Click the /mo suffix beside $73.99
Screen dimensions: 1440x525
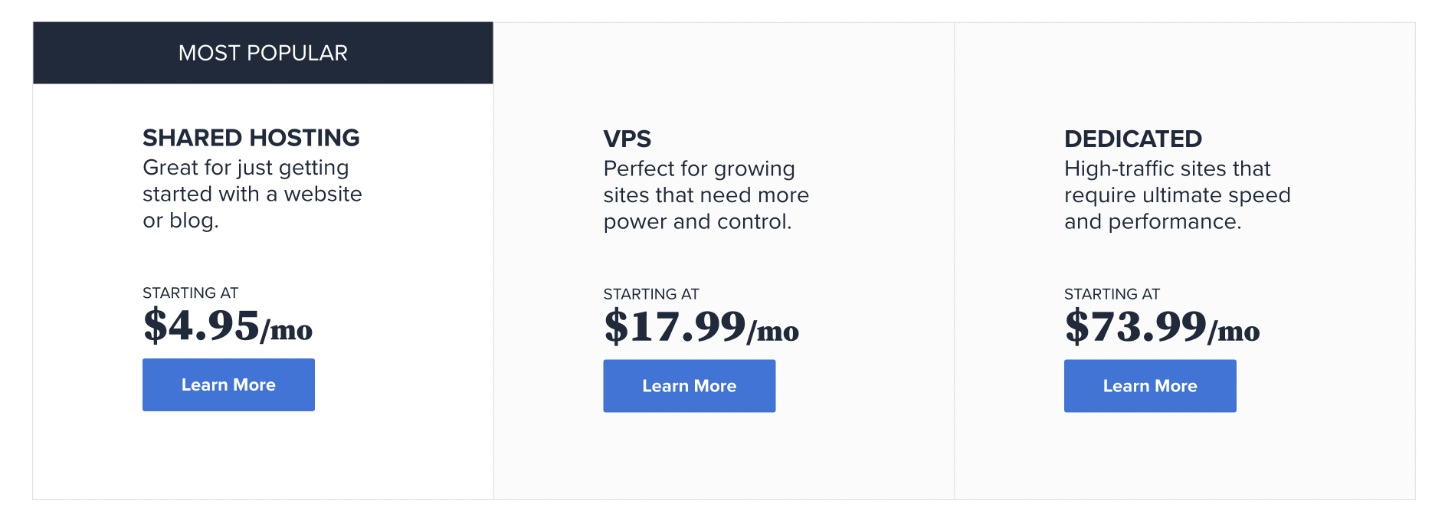tap(1234, 331)
